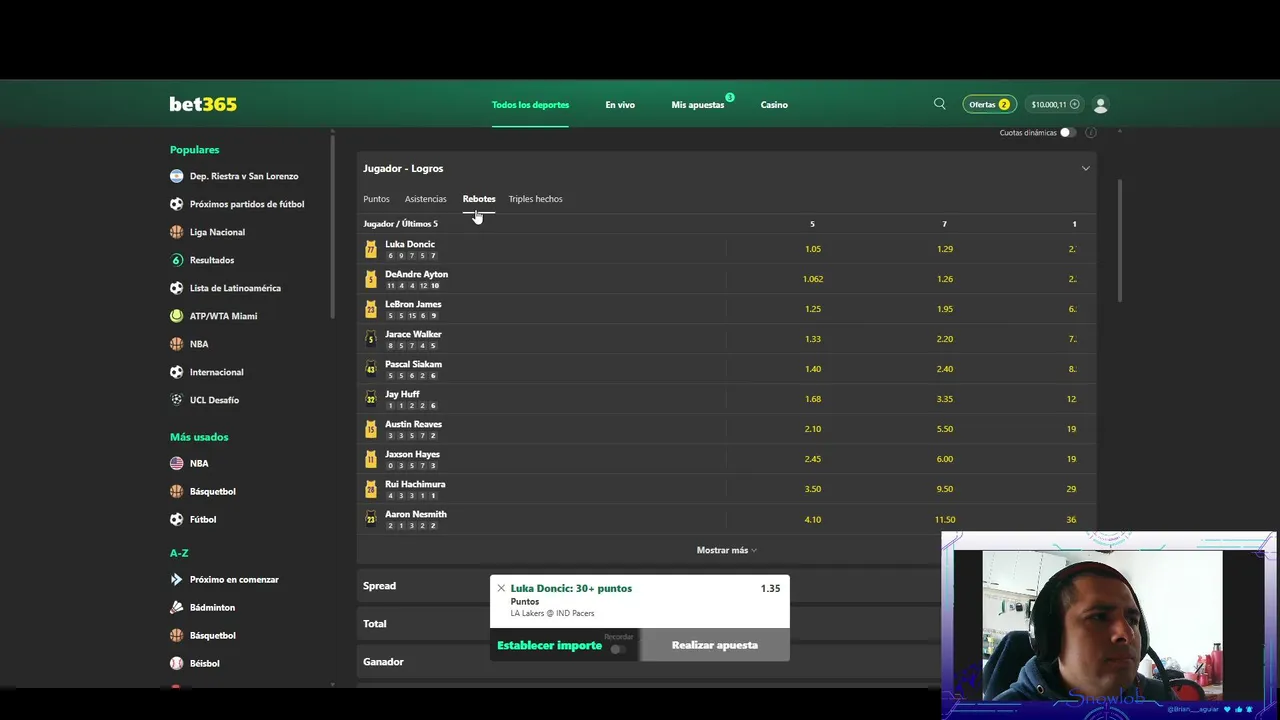1280x720 pixels.
Task: Select the Rebotes tab
Action: click(x=479, y=199)
